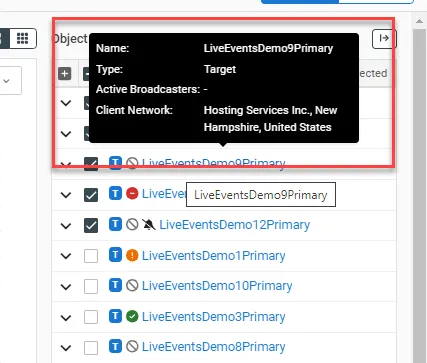Click the 'Active Broadcasters:' label in tooltip
This screenshot has height=363, width=427.
[148, 89]
